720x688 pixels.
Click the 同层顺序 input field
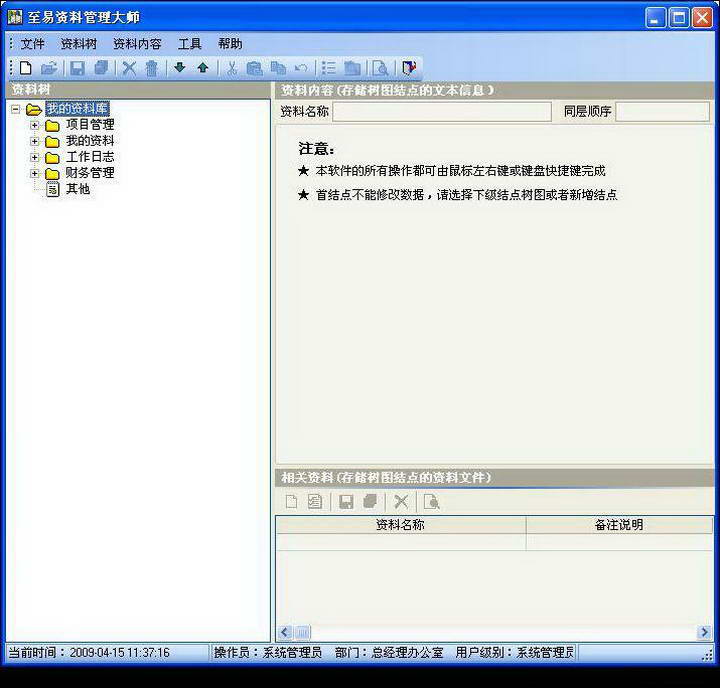pos(662,112)
